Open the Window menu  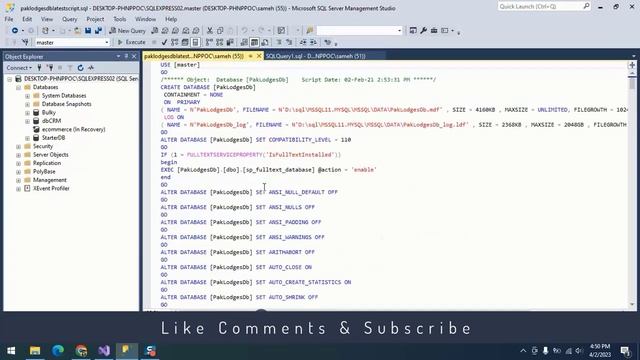tap(145, 19)
